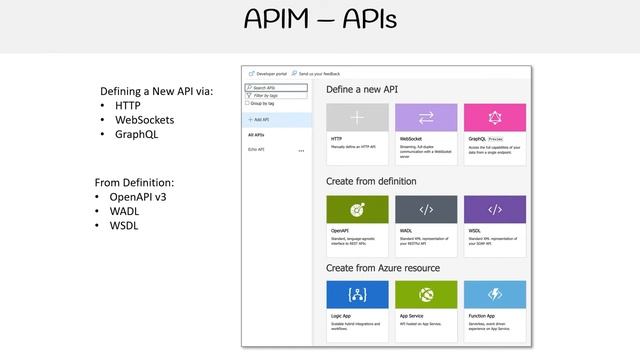Click the WSDL tile title text
The width and height of the screenshot is (640, 360).
click(474, 231)
